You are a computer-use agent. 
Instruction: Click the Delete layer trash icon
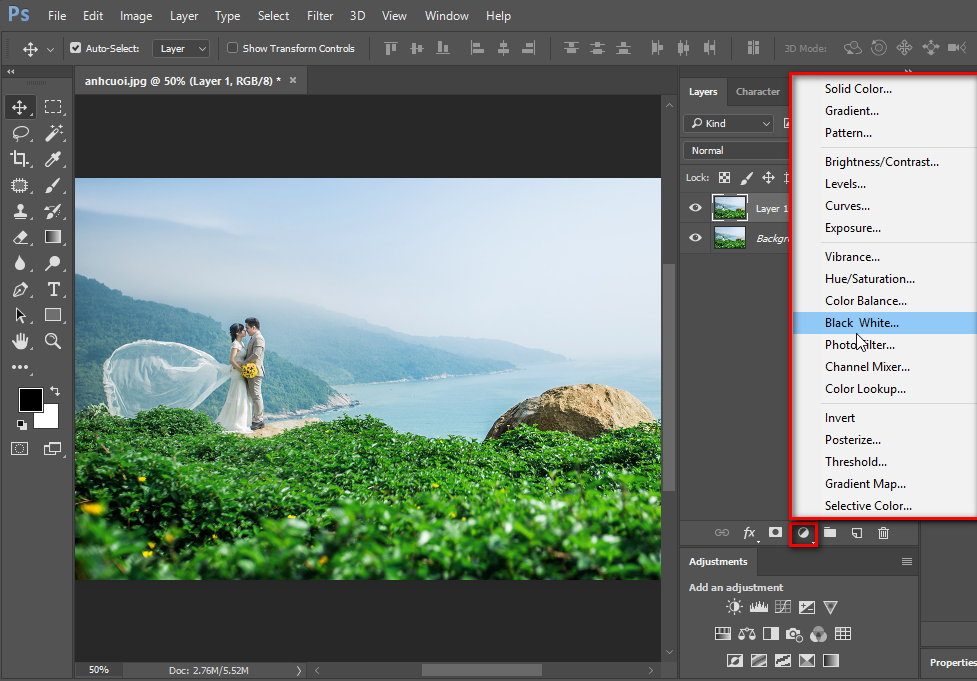884,533
